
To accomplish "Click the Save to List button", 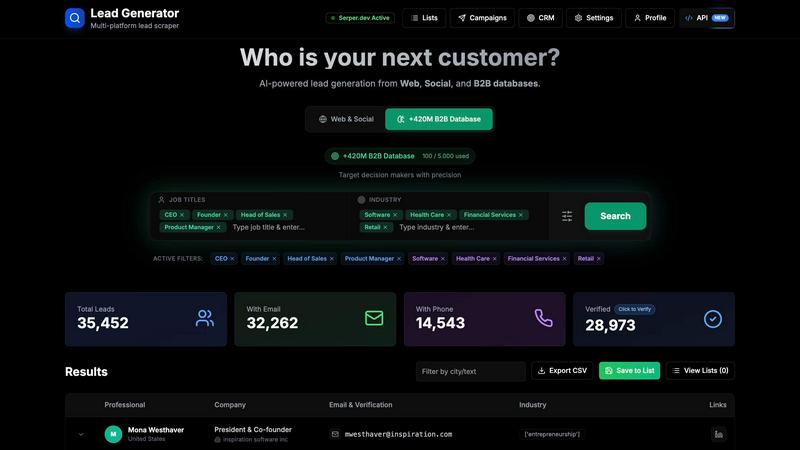I will pyautogui.click(x=630, y=371).
